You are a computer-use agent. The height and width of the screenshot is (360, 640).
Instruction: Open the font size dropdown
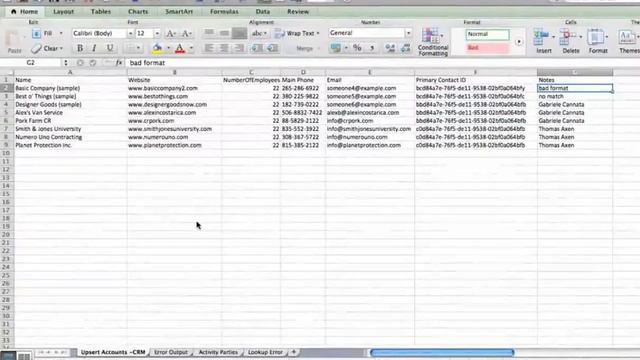[157, 33]
